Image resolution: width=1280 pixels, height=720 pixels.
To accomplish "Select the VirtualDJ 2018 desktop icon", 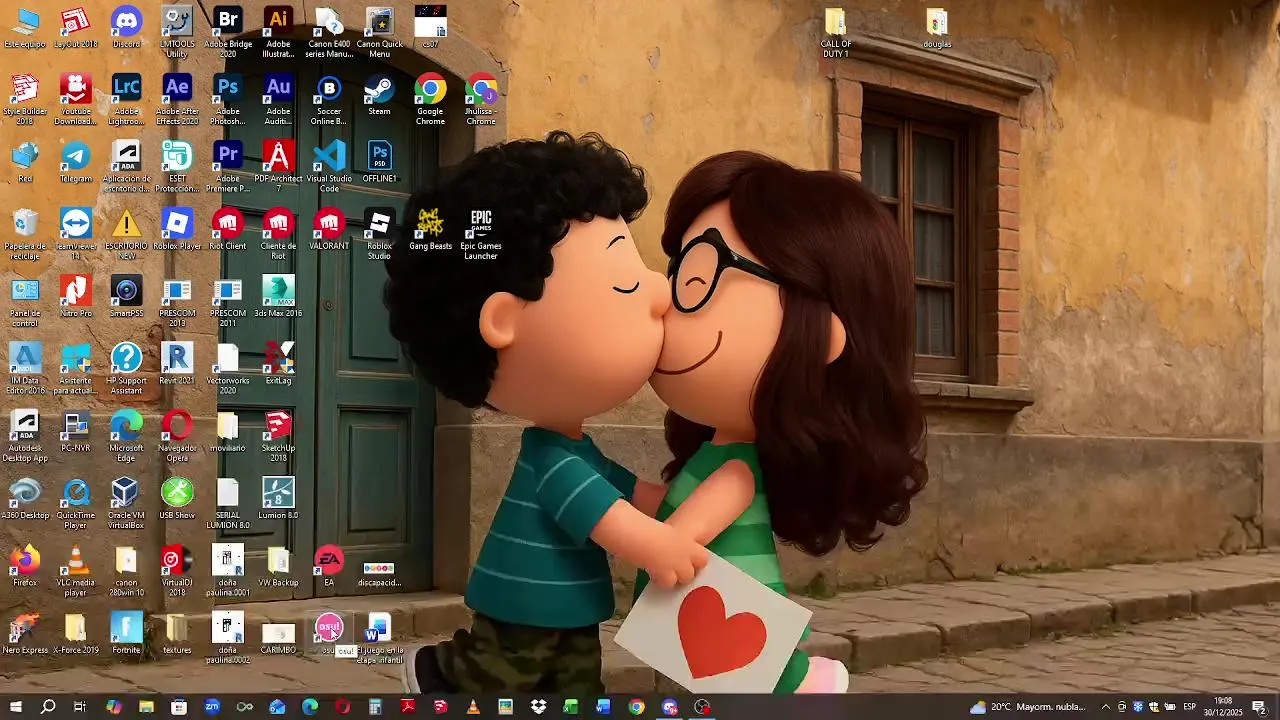I will tap(177, 571).
